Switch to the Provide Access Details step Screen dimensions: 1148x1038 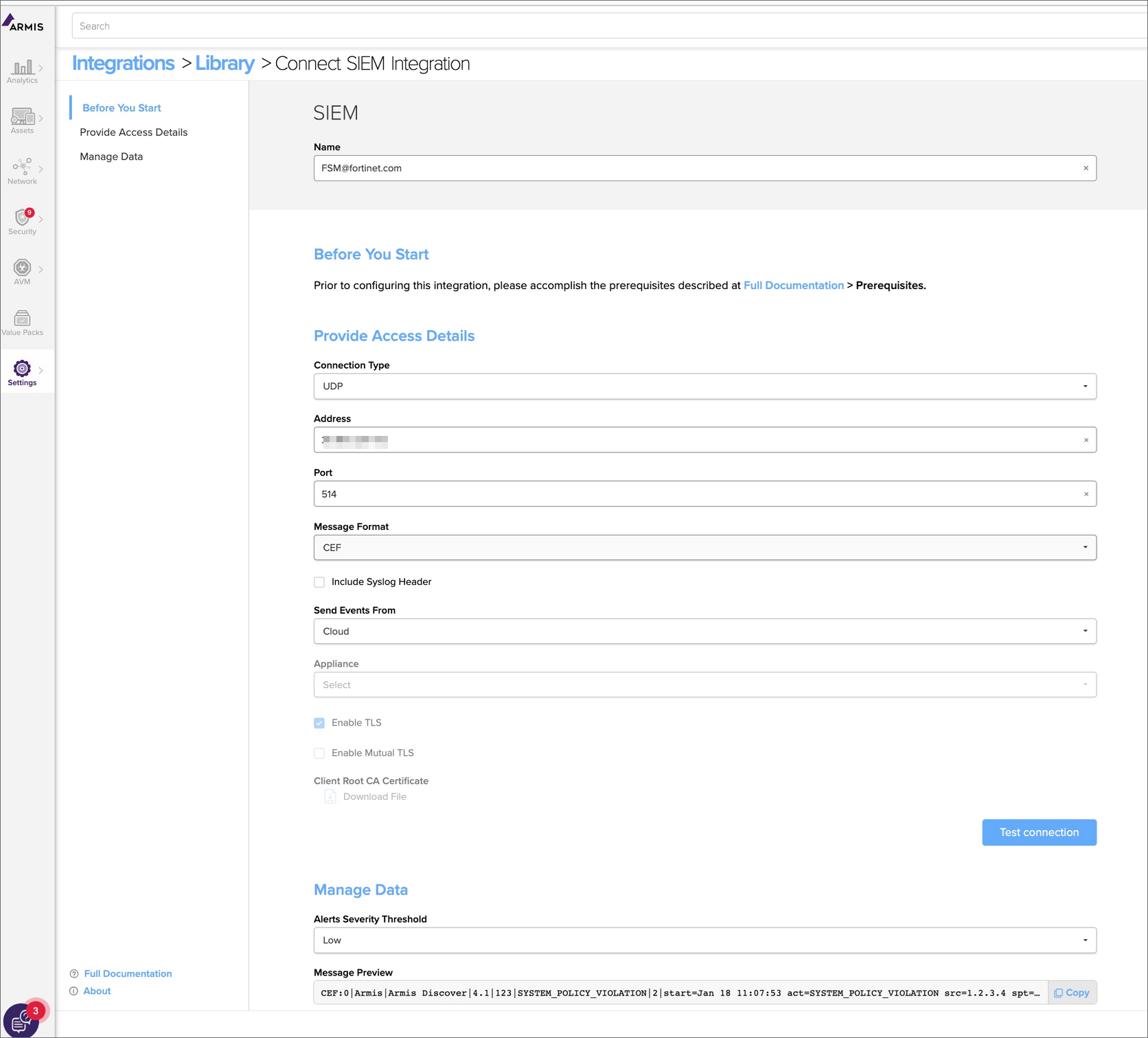coord(133,132)
